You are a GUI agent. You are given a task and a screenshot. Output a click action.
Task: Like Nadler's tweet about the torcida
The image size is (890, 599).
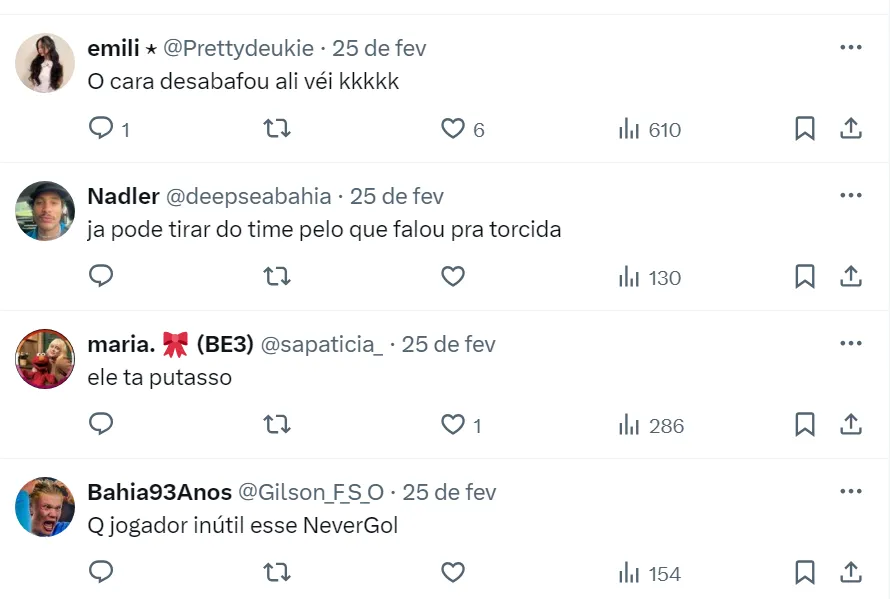[453, 277]
